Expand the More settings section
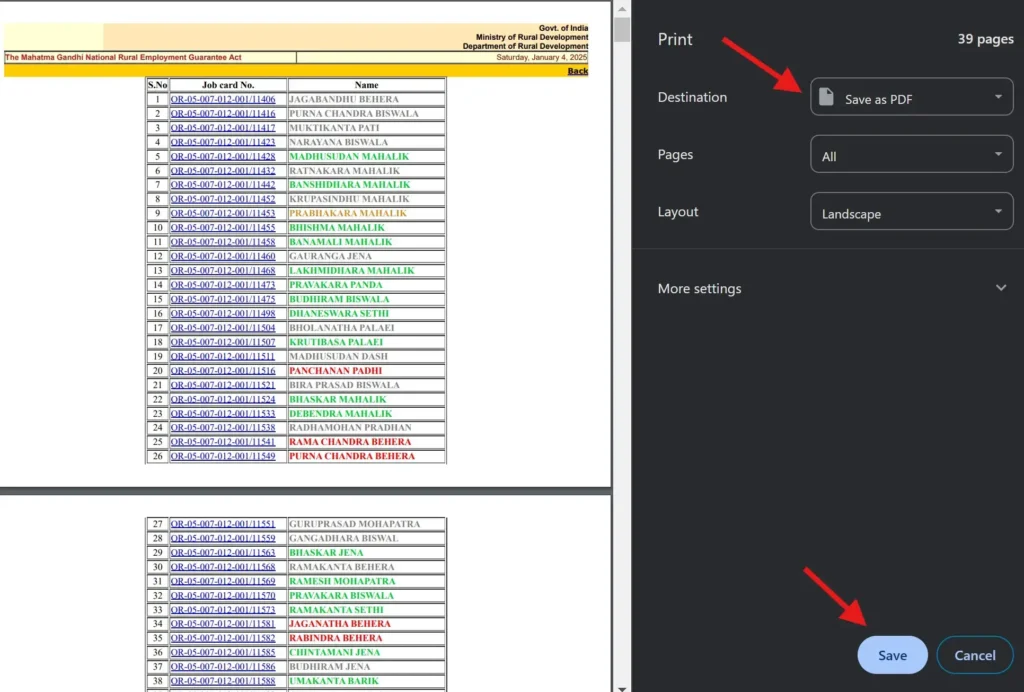This screenshot has height=692, width=1024. (x=831, y=288)
